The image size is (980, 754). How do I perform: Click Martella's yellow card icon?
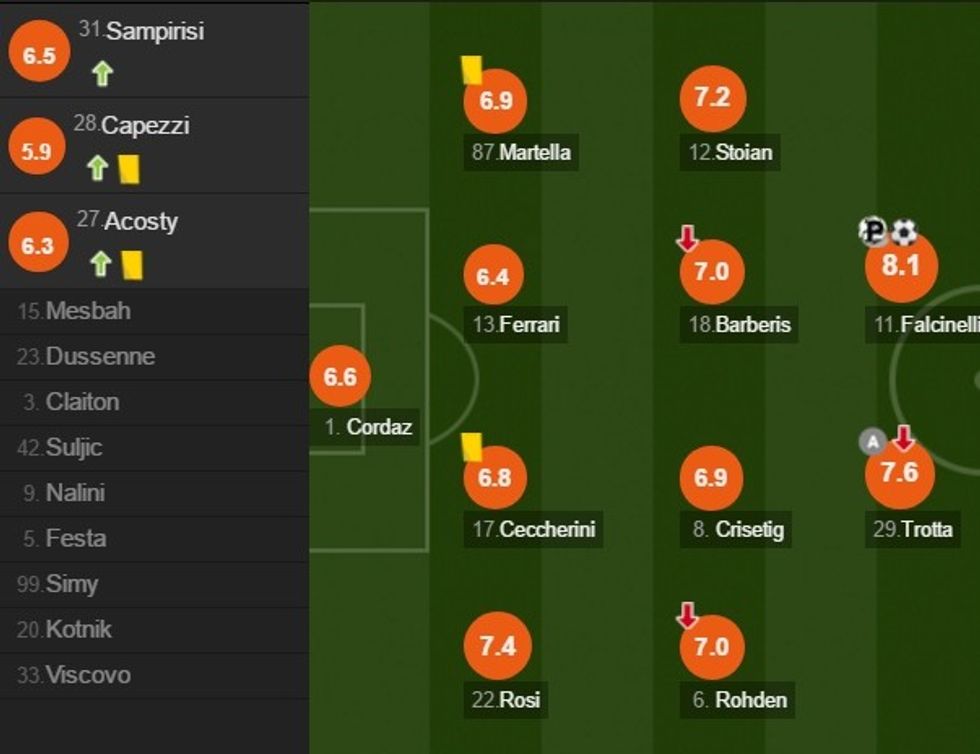coord(472,69)
